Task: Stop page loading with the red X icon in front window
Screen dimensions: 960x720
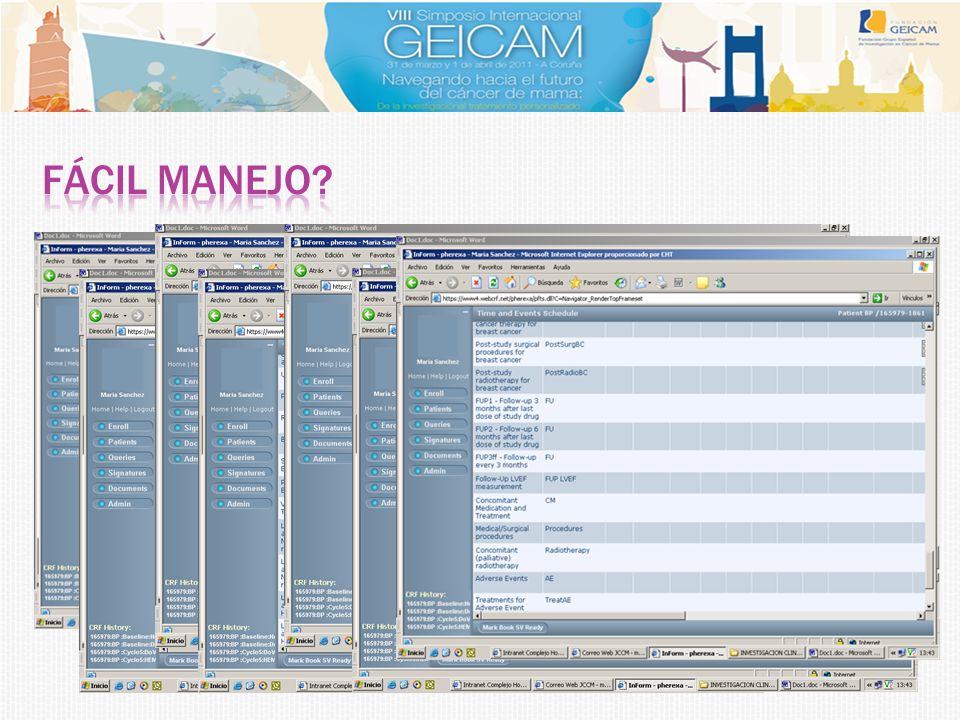Action: tap(476, 282)
